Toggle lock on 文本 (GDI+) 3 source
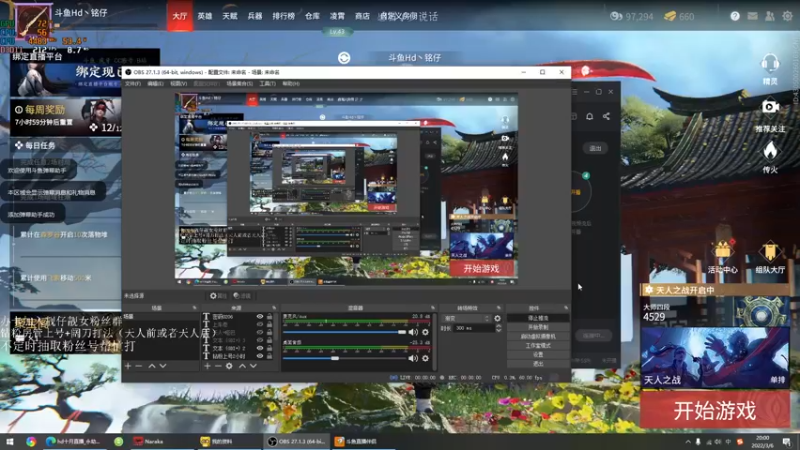This screenshot has width=800, height=450. [x=269, y=340]
